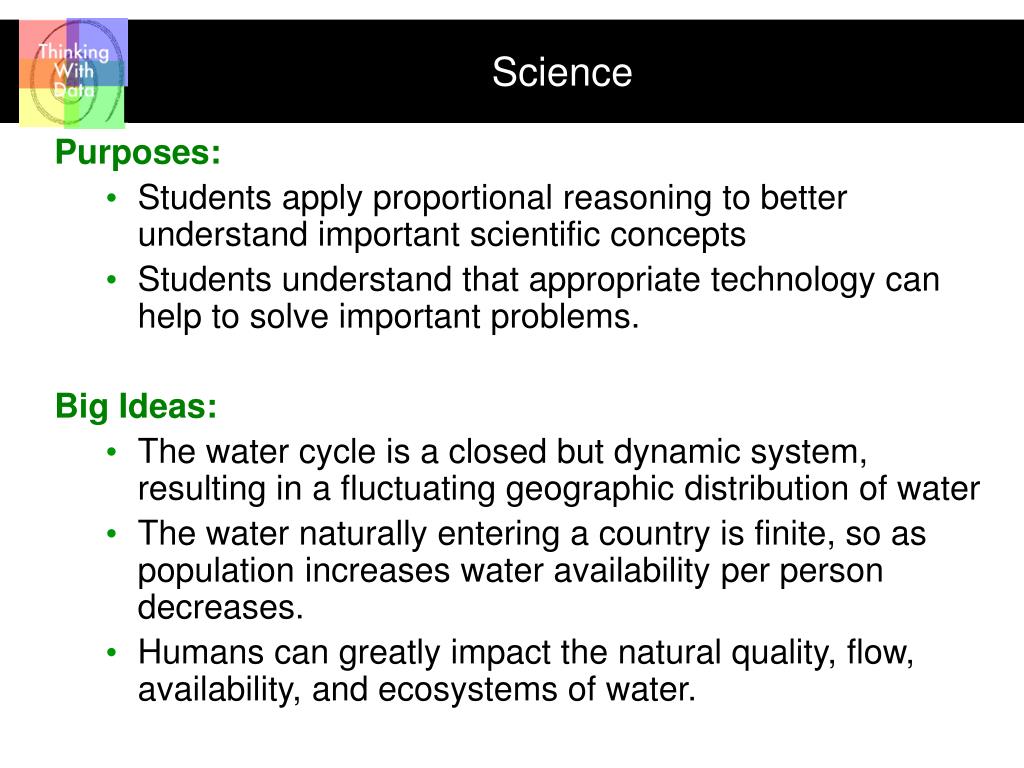Click the Thinking With Data logo
The height and width of the screenshot is (768, 1024).
click(73, 73)
